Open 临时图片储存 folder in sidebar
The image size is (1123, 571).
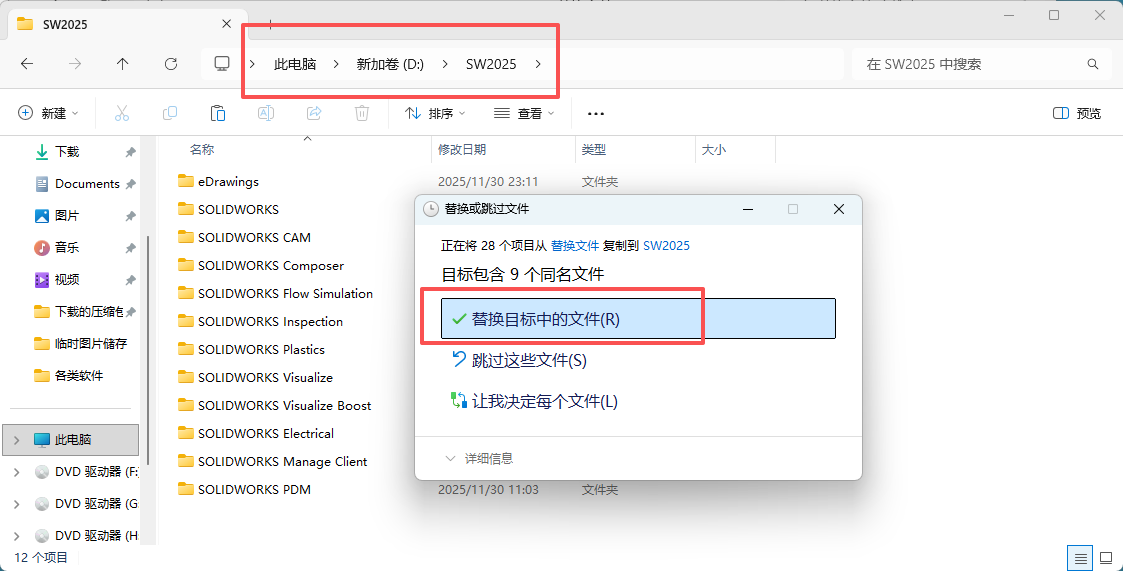(80, 343)
